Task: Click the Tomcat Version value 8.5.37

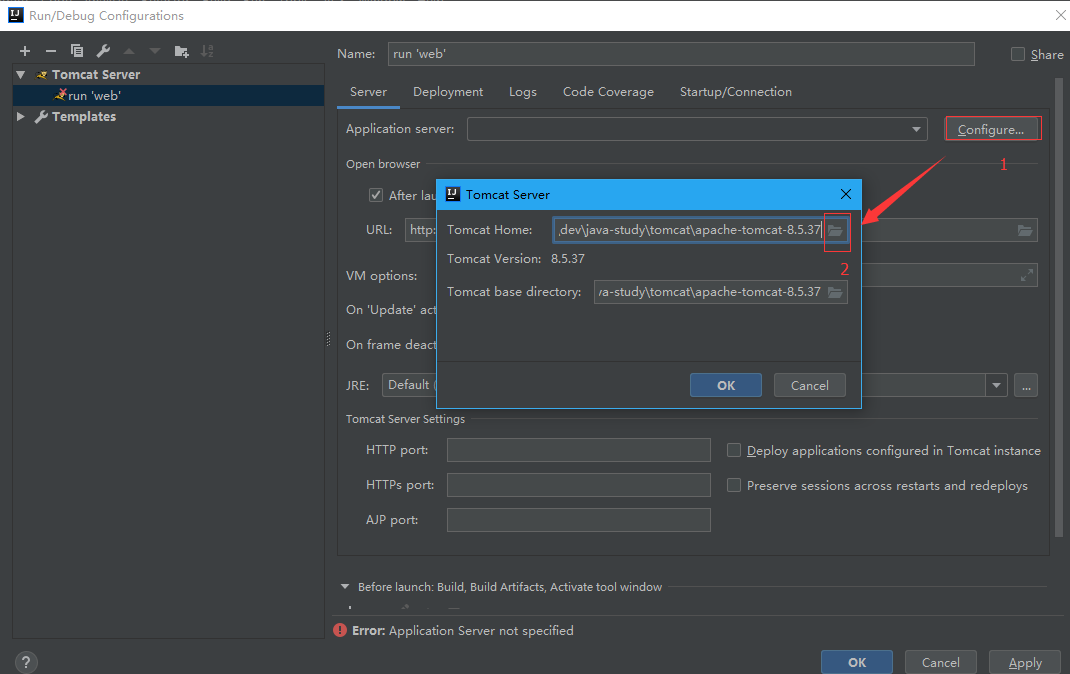Action: pos(568,259)
